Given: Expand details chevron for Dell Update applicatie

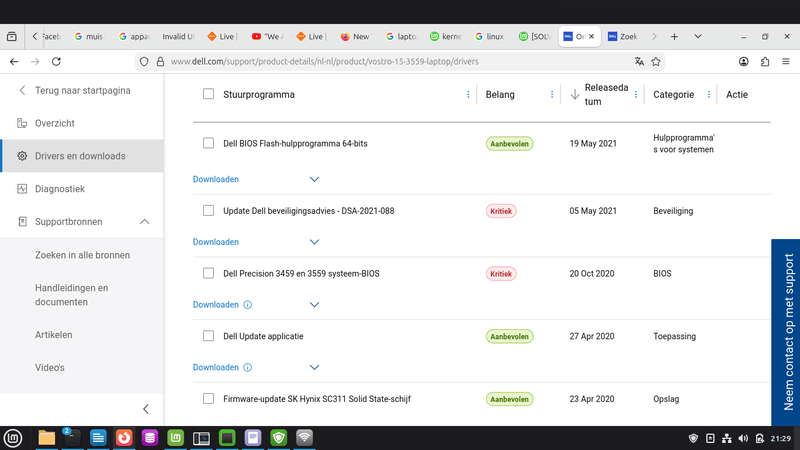Looking at the screenshot, I should point(314,367).
